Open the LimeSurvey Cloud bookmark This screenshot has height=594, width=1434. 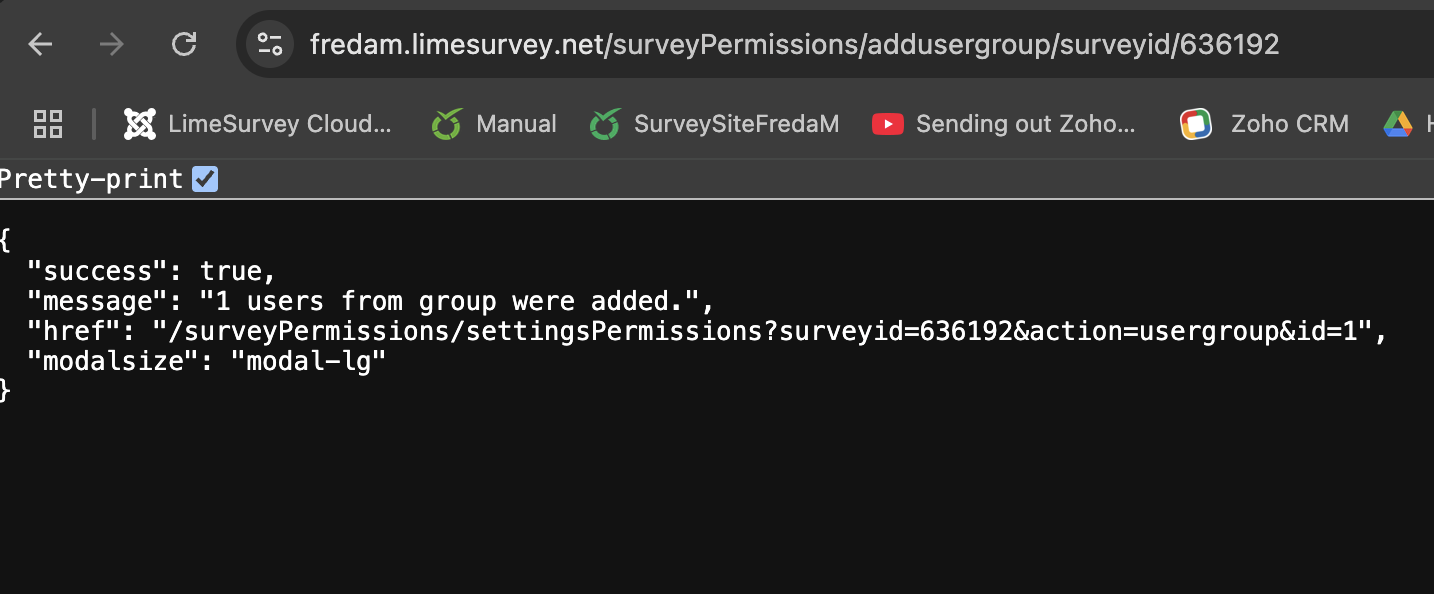[x=279, y=124]
